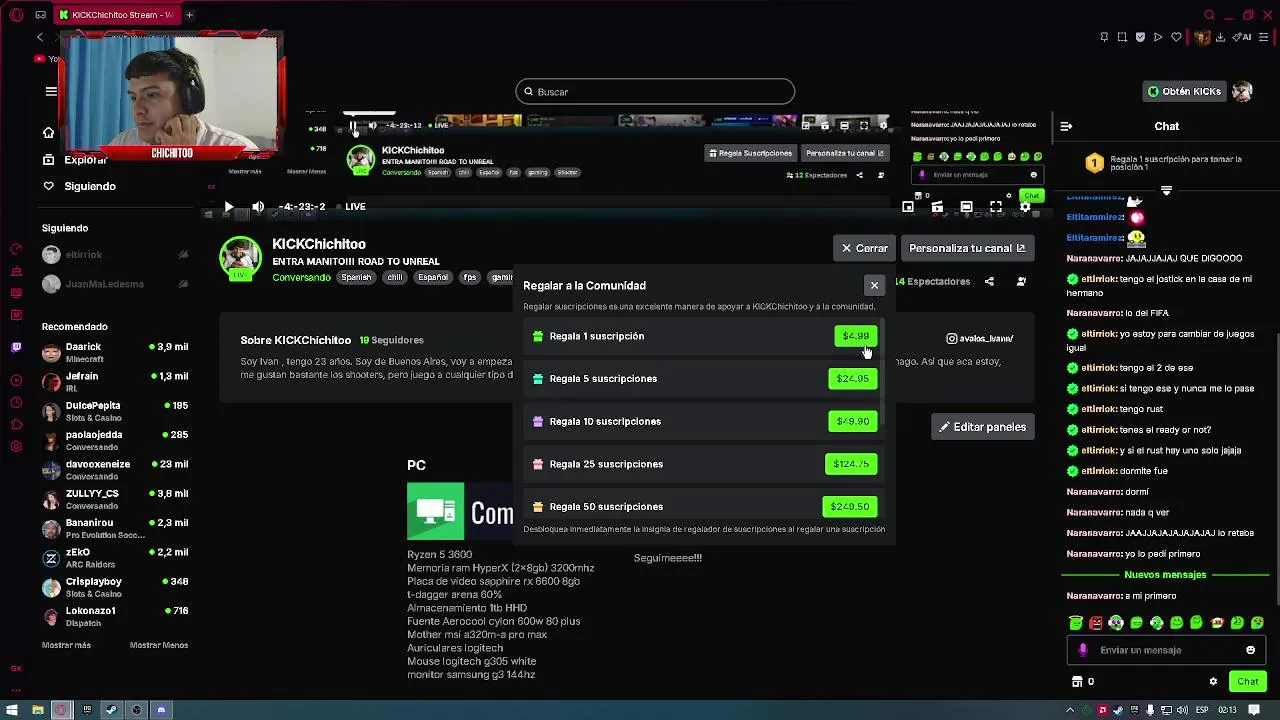Open the sidebar hamburger menu
This screenshot has width=1280, height=720.
51,91
